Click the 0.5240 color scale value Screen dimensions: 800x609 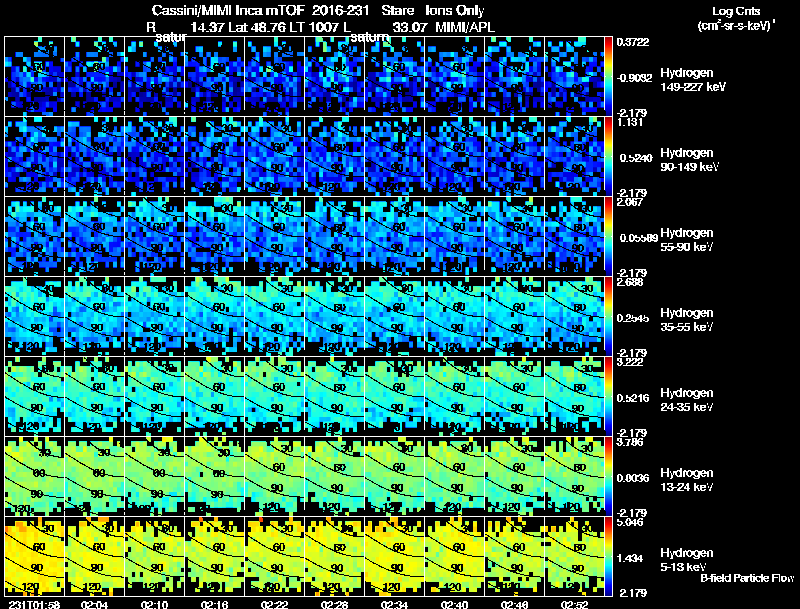[x=636, y=158]
